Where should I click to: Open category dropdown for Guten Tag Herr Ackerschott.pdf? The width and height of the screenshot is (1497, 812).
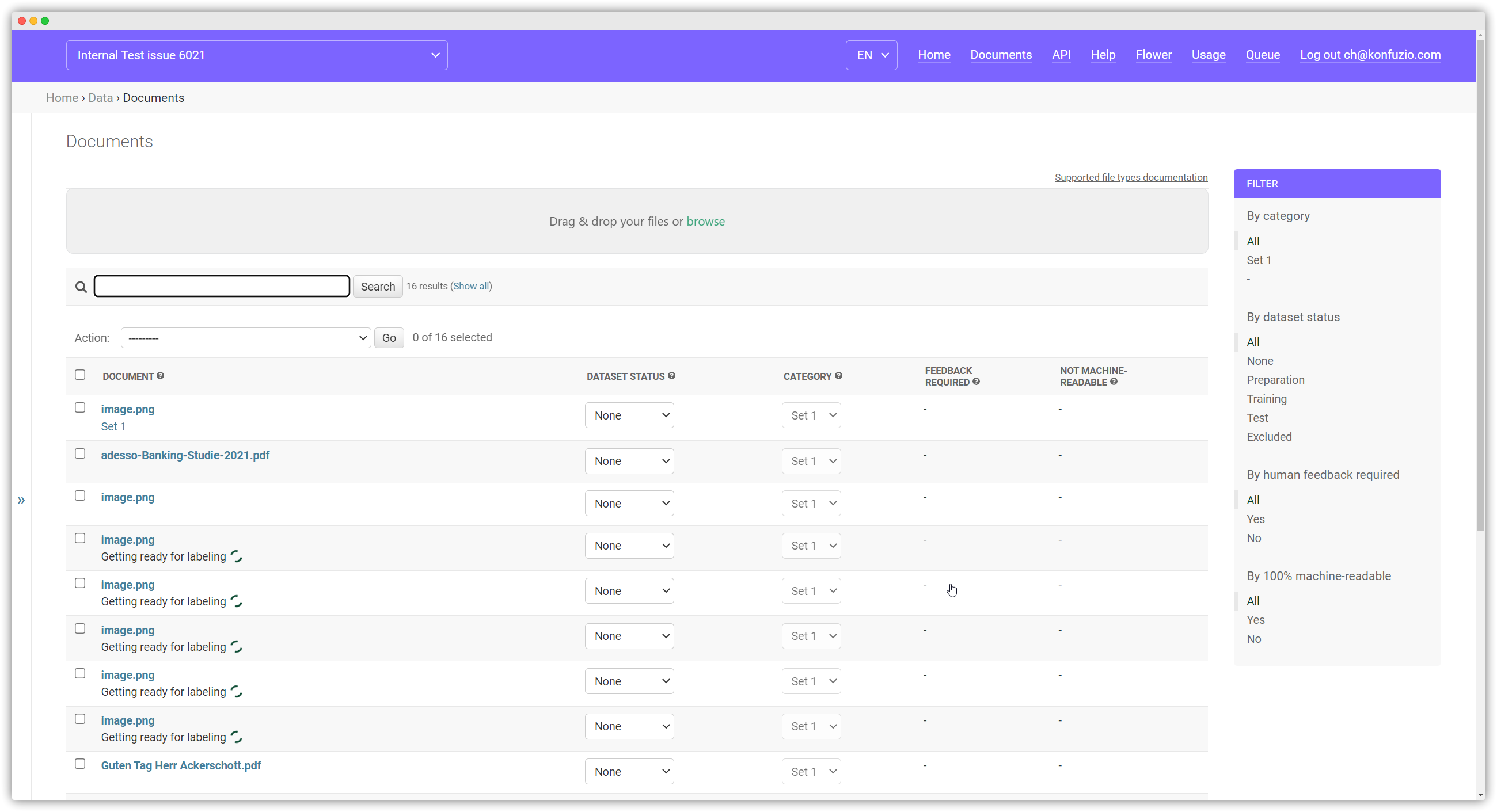811,771
